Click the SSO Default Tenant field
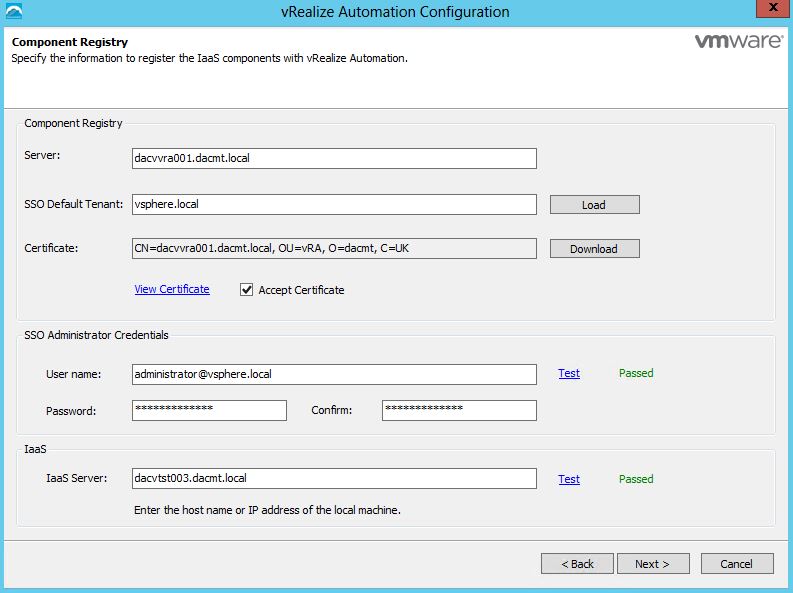Viewport: 793px width, 593px height. coord(334,204)
